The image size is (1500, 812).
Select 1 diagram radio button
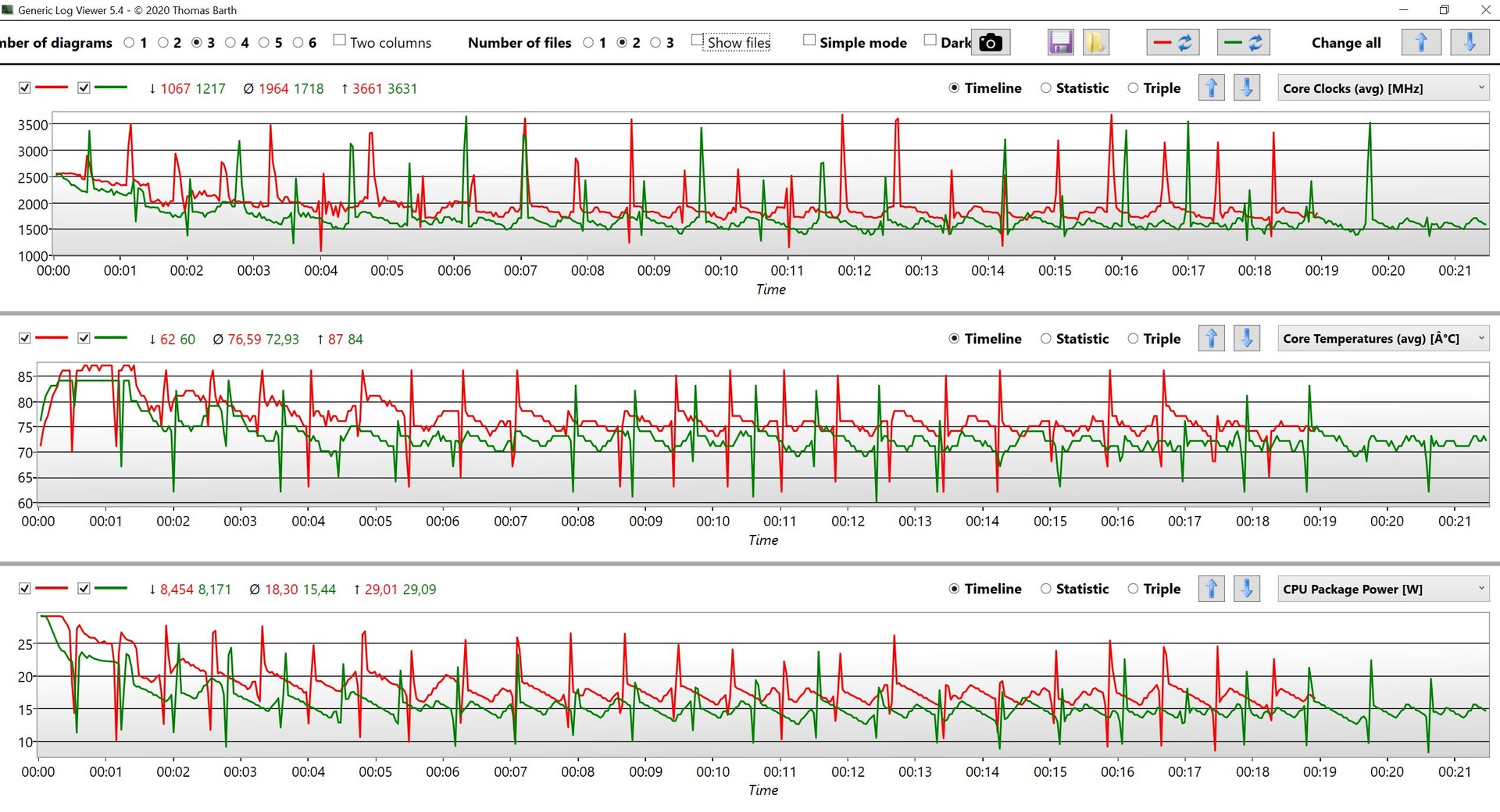(129, 43)
